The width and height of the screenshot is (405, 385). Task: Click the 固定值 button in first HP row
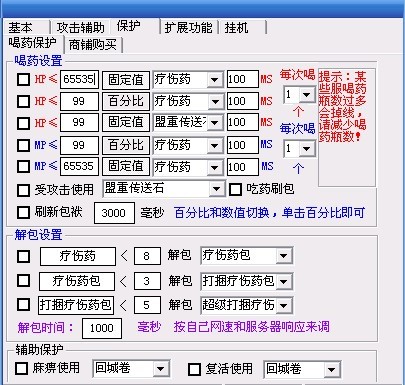pos(126,80)
